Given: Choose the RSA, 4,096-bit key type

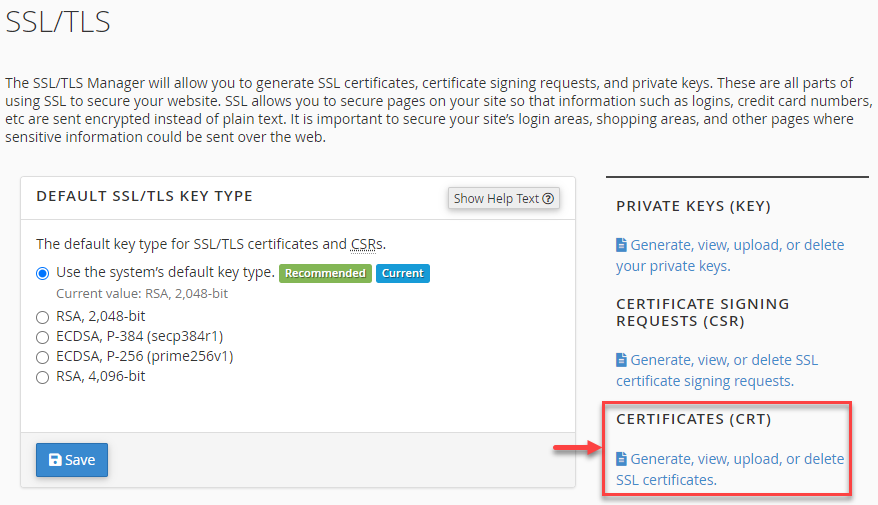Looking at the screenshot, I should (43, 377).
